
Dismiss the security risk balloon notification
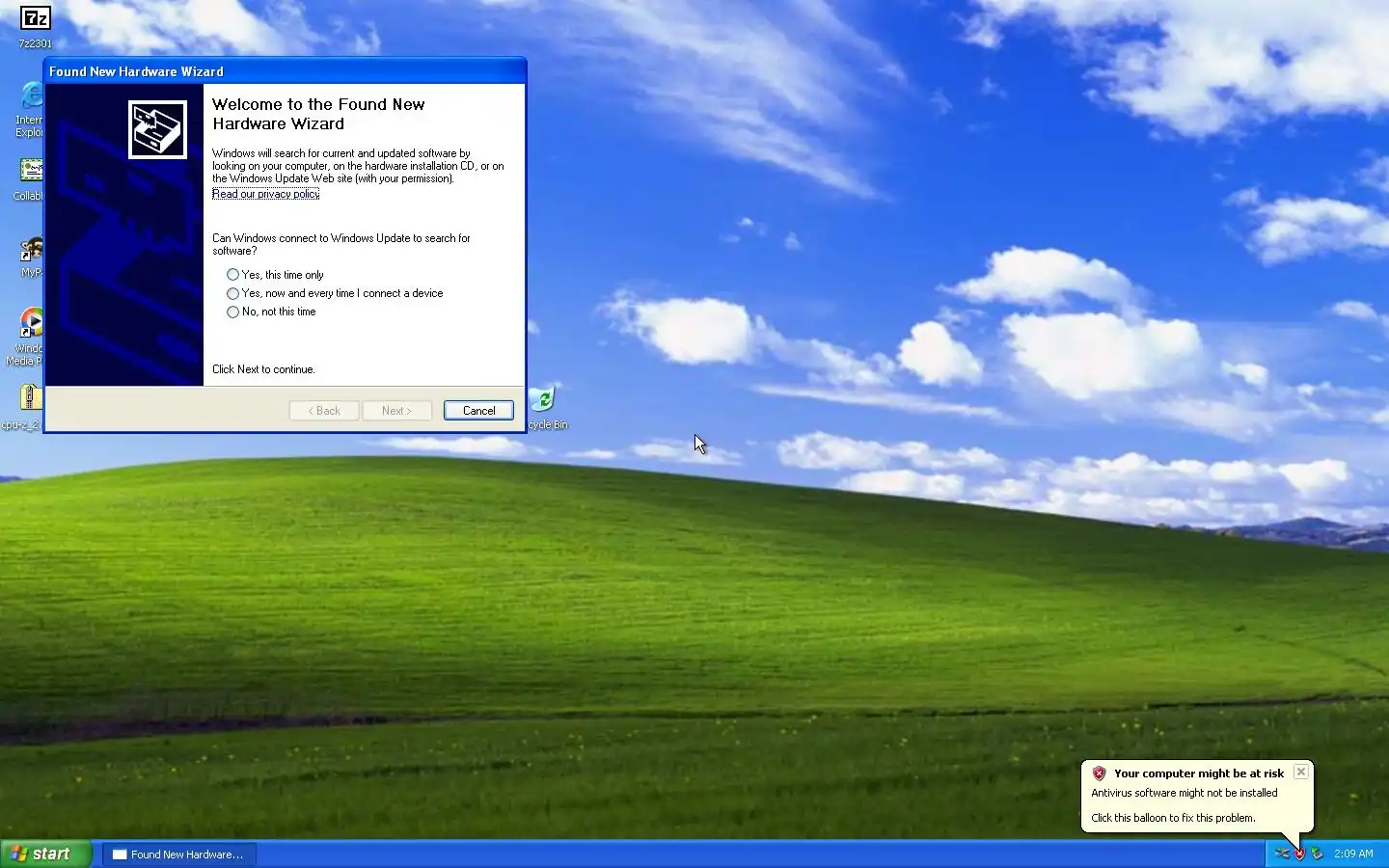point(1301,772)
